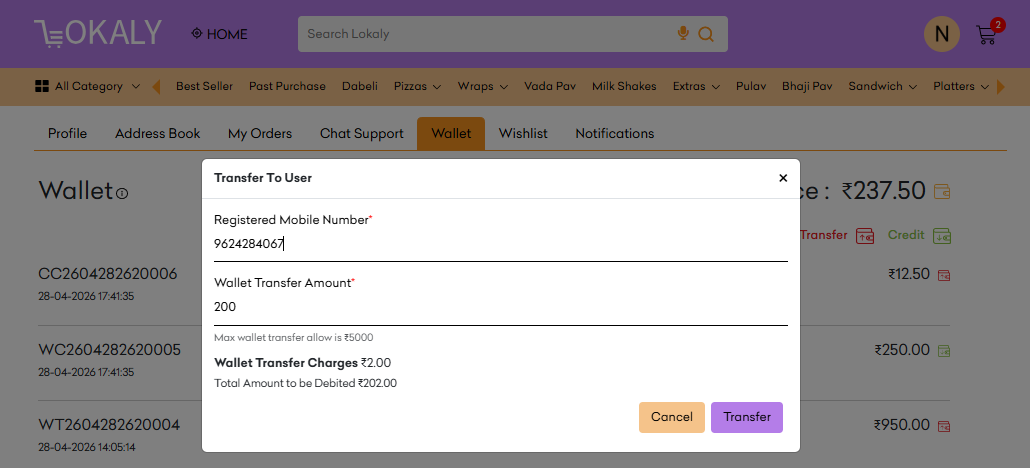Open the Chat Support tab
This screenshot has height=468, width=1030.
point(362,133)
